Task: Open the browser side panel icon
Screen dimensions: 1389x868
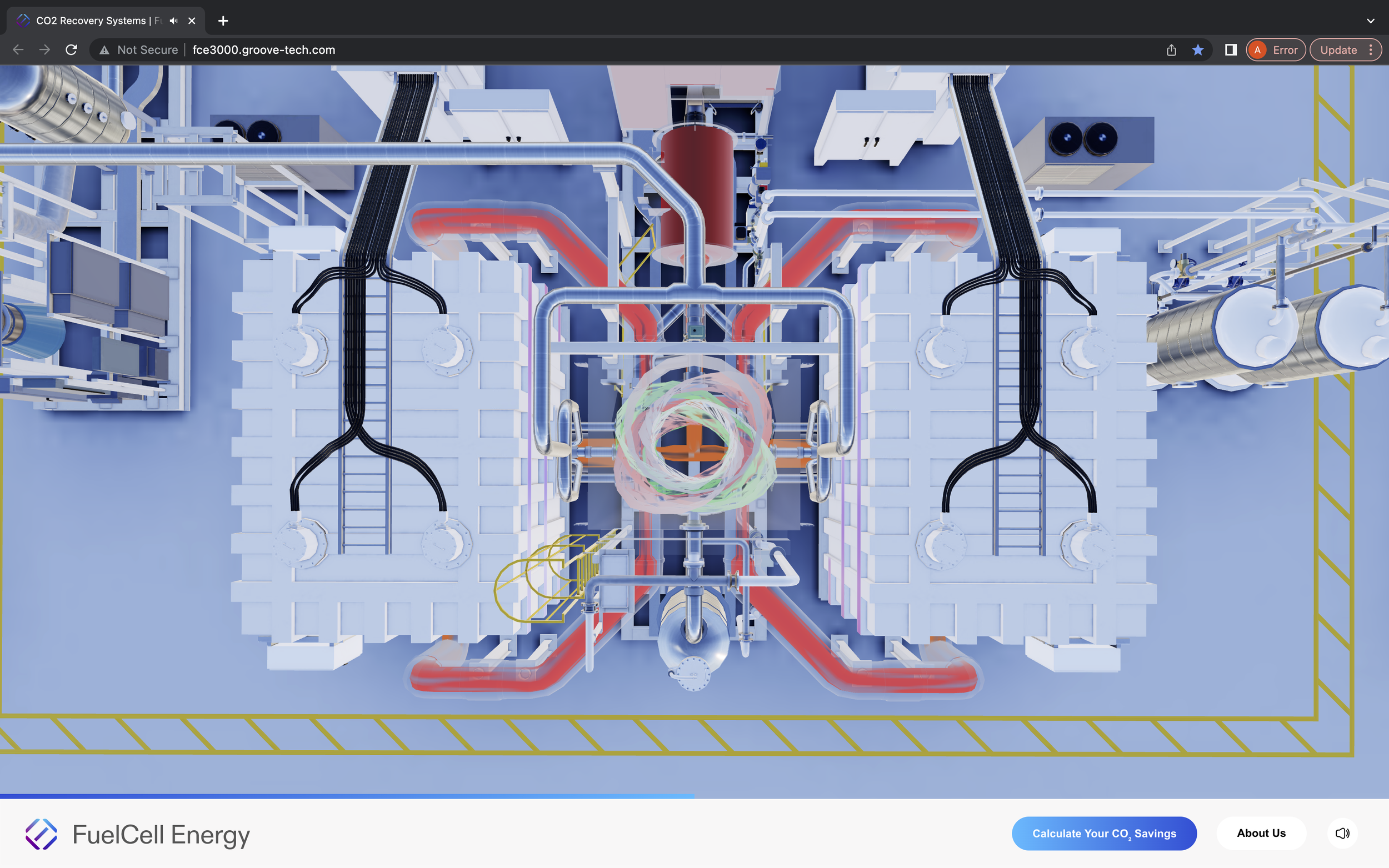Action: pos(1231,50)
